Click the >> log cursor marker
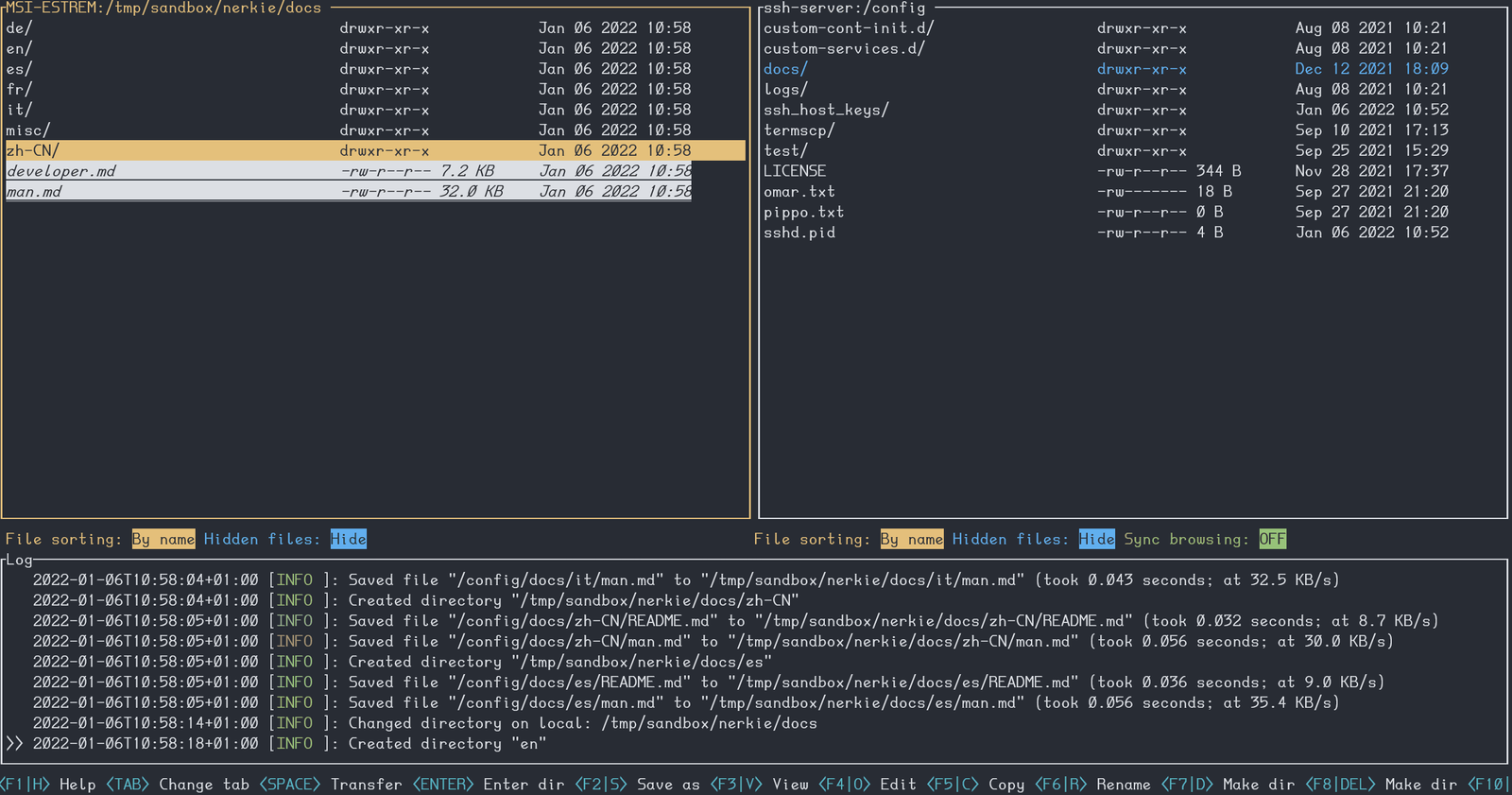The height and width of the screenshot is (795, 1512). [x=13, y=744]
